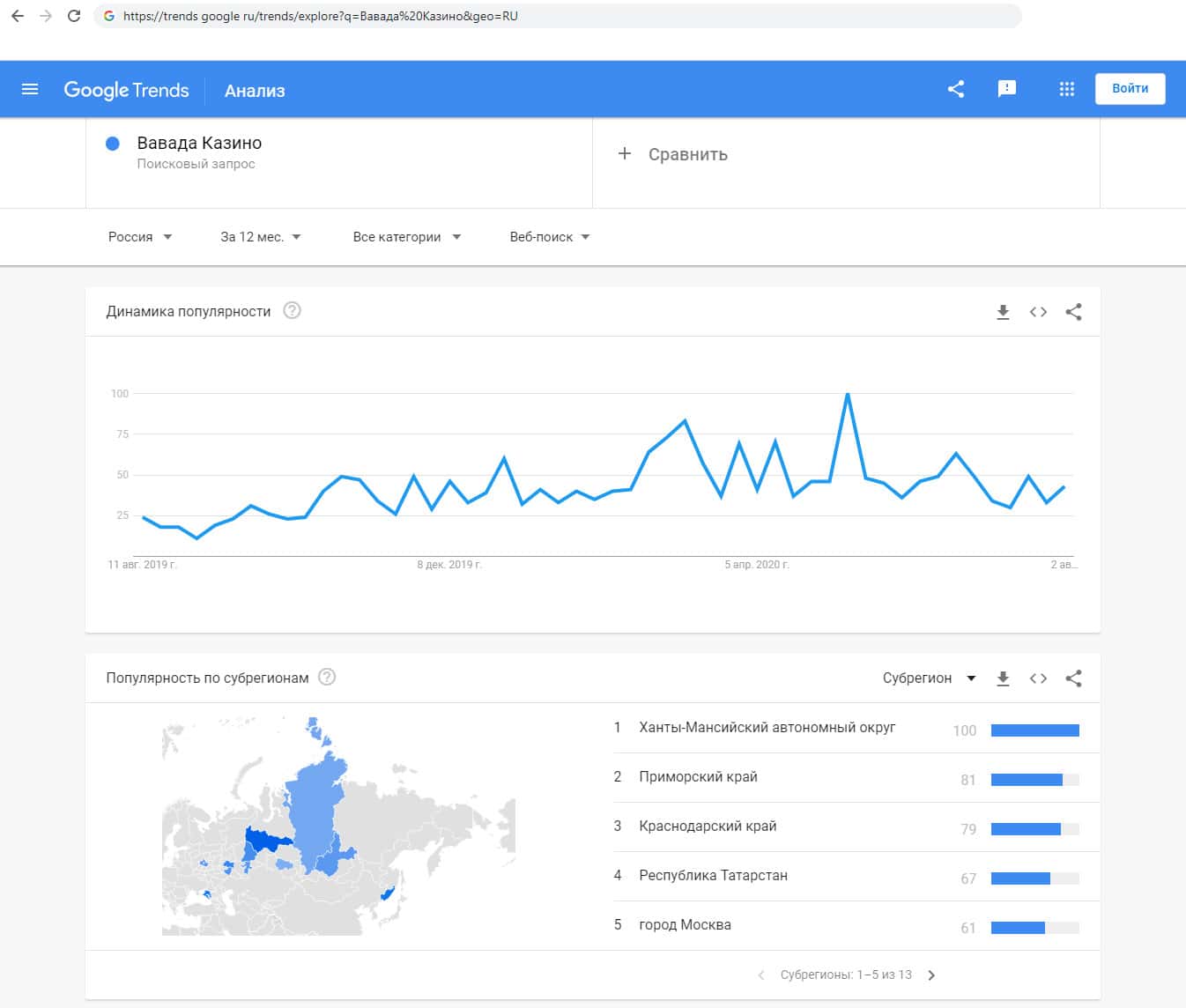
Task: Open the Субрегион view selector
Action: (929, 678)
